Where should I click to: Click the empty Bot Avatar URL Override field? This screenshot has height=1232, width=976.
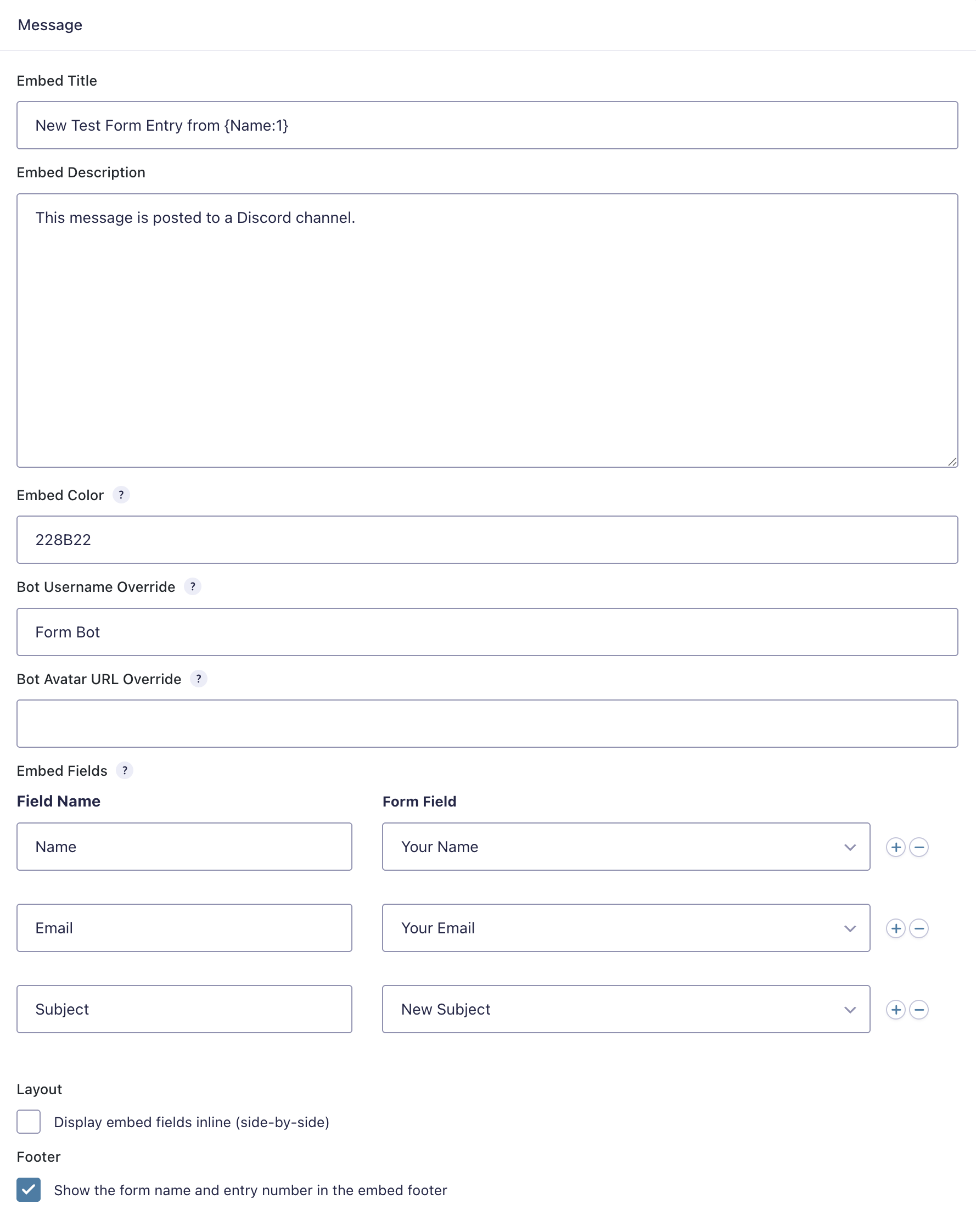tap(487, 724)
